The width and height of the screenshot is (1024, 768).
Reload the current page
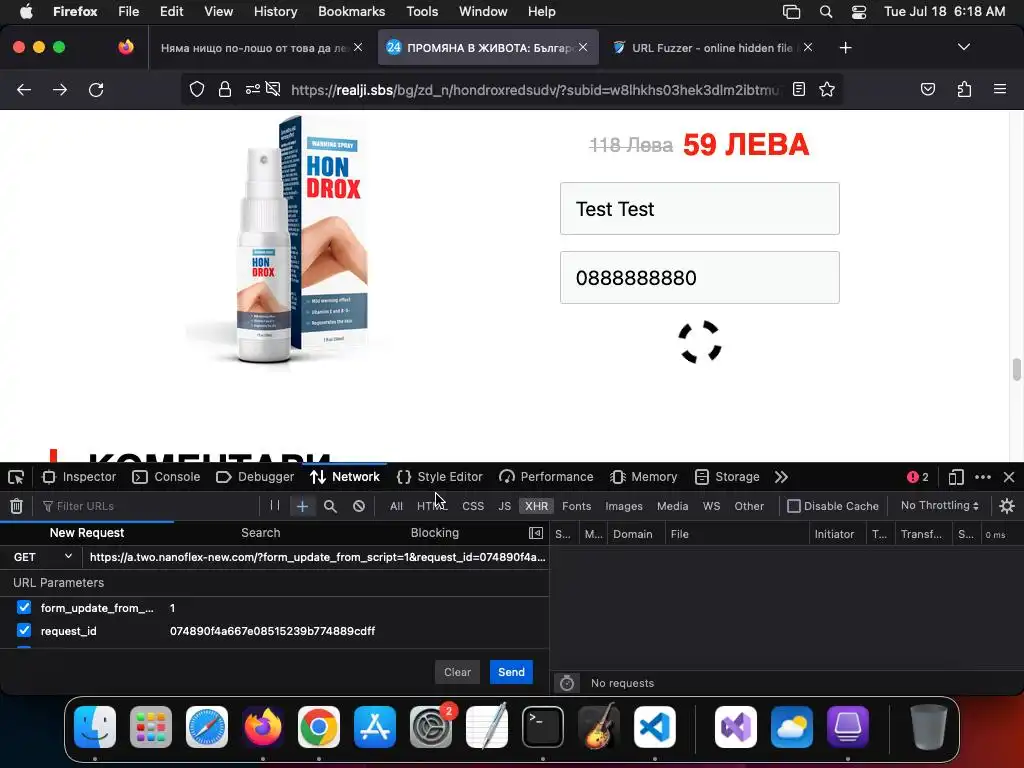[96, 89]
